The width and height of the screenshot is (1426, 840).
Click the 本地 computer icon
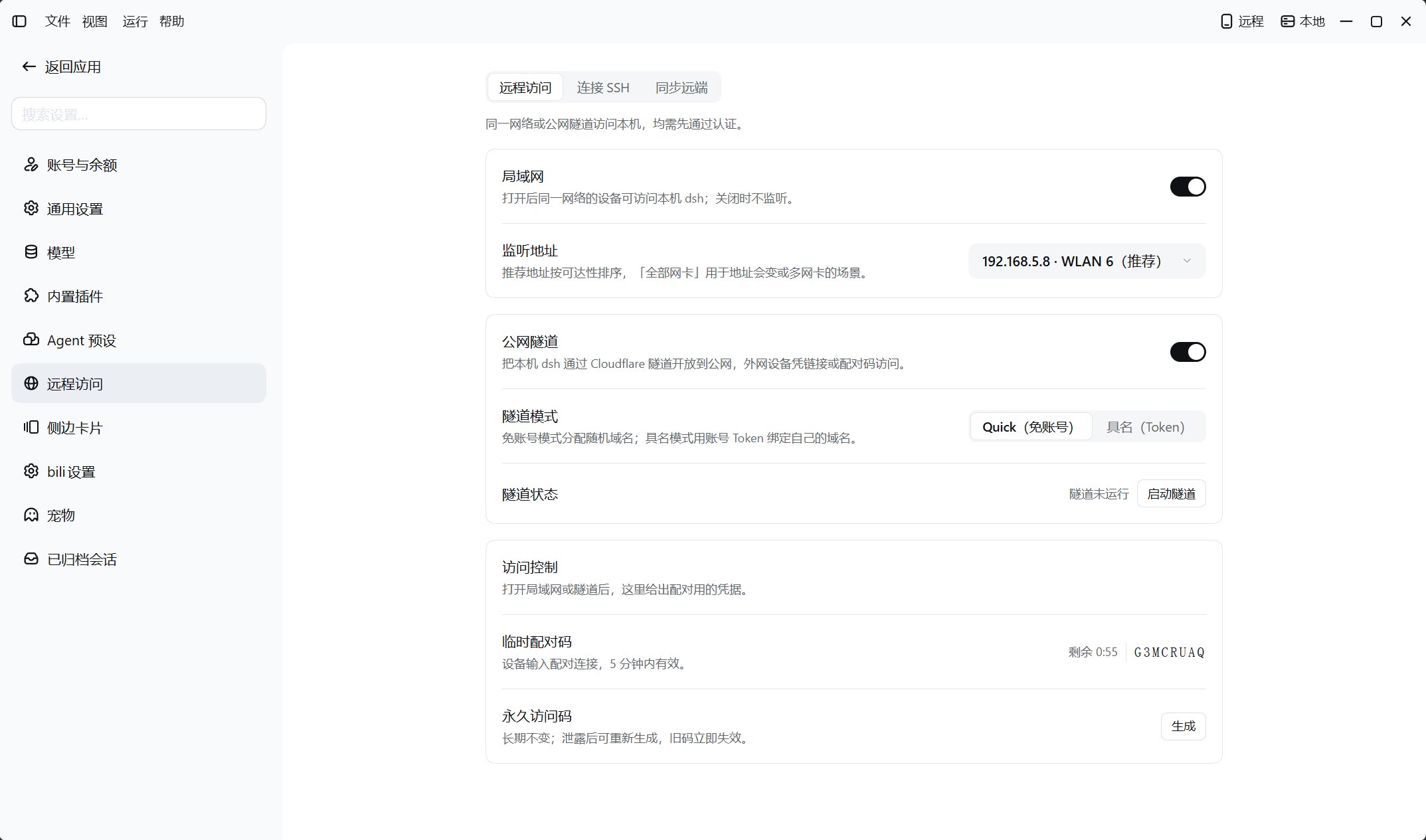1287,21
